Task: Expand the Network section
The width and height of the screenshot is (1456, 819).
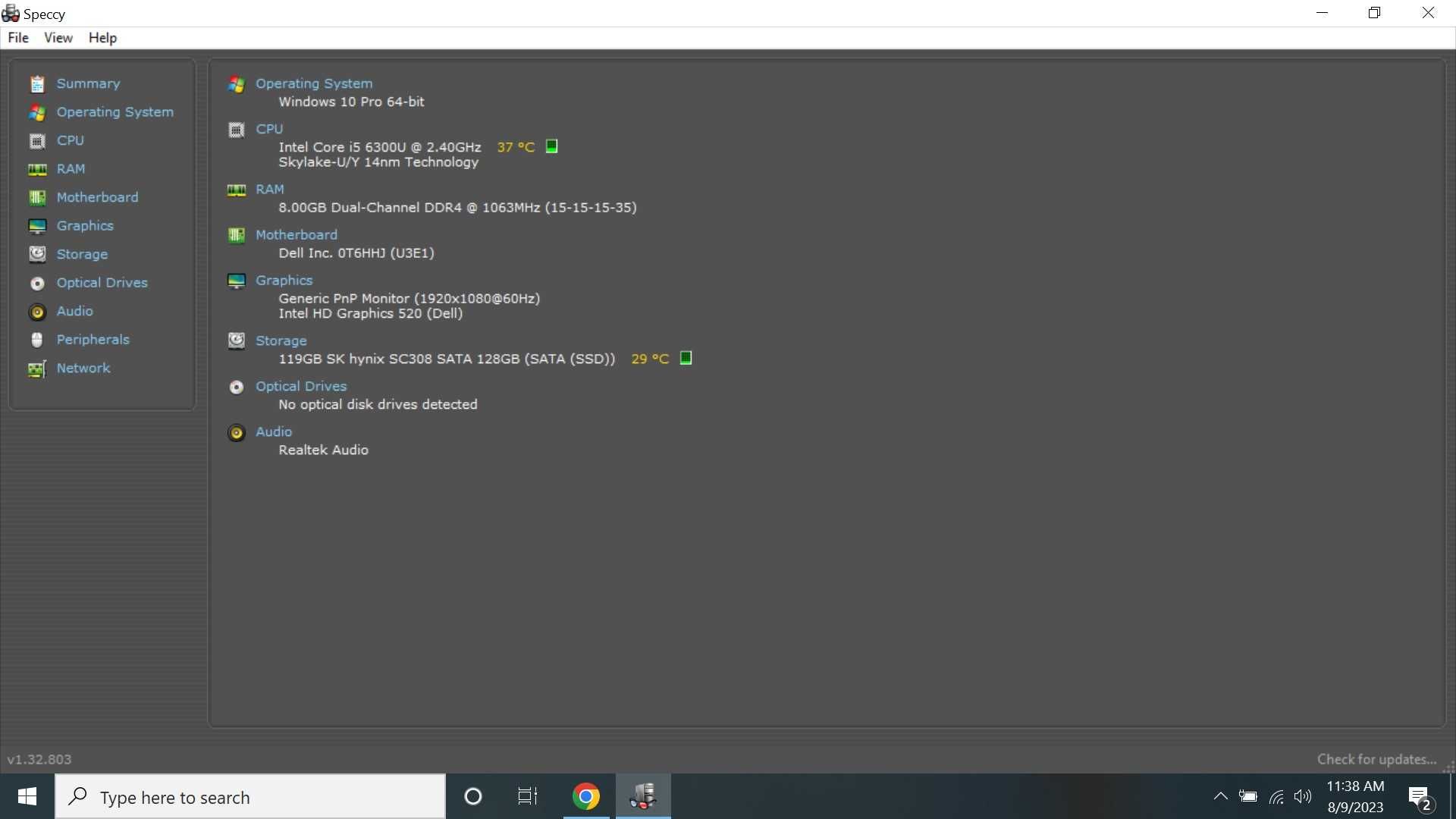Action: tap(83, 368)
